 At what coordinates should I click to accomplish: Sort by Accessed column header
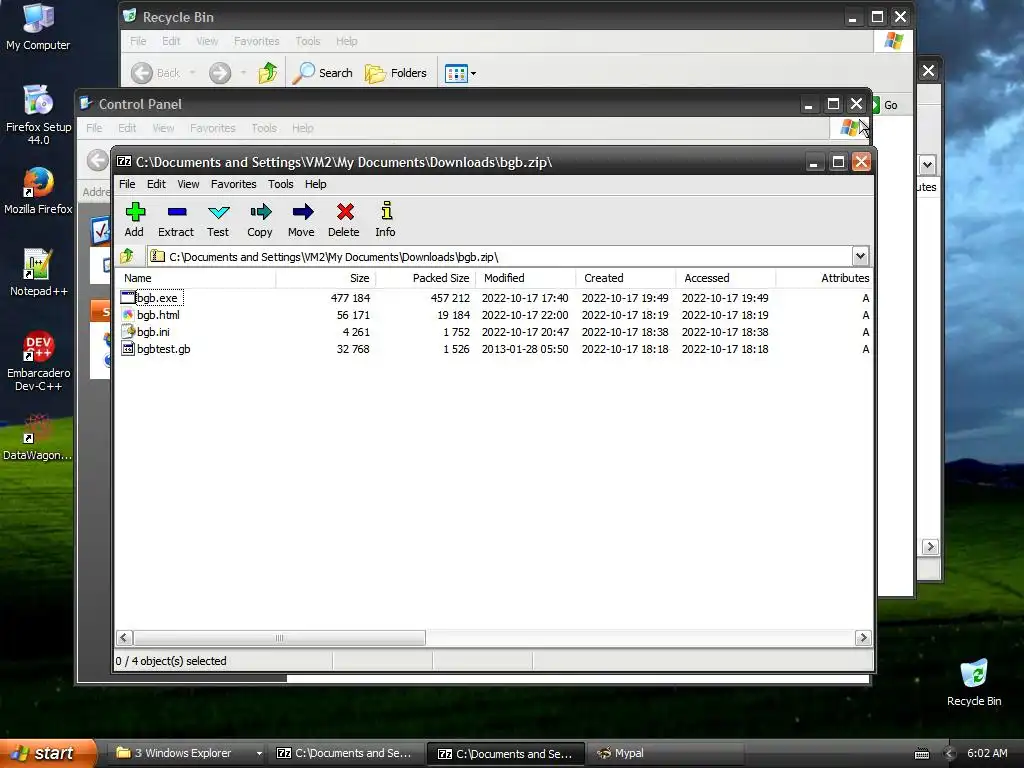[x=726, y=278]
